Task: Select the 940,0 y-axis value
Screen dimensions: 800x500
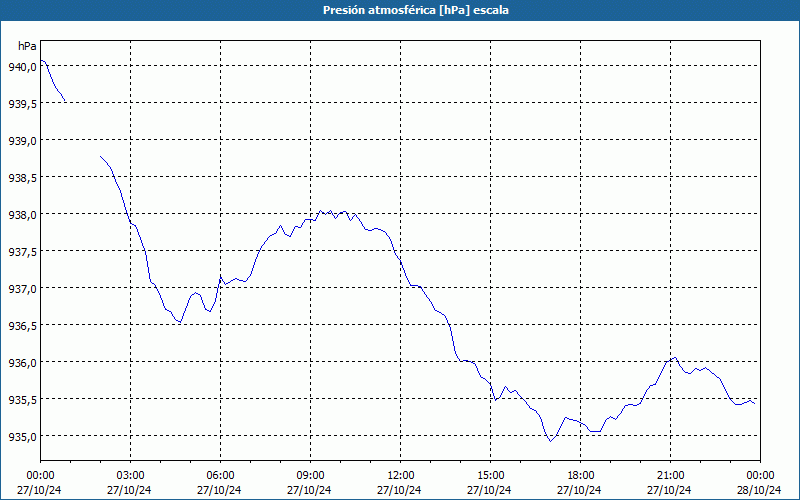Action: click(x=22, y=67)
